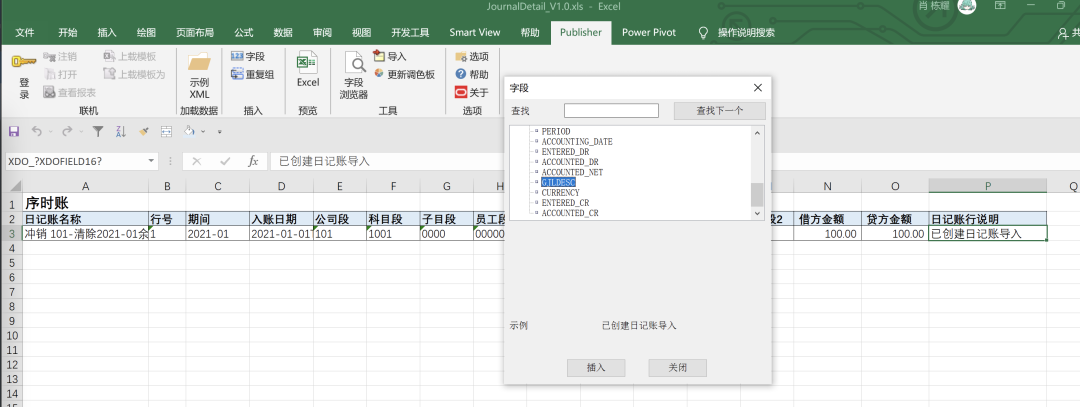1080x407 pixels.
Task: Switch to the 页面布局 tab
Action: tap(195, 32)
